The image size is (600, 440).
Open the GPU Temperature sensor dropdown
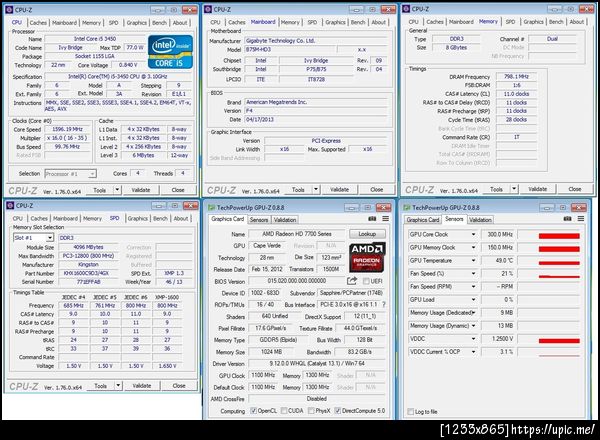click(x=473, y=261)
